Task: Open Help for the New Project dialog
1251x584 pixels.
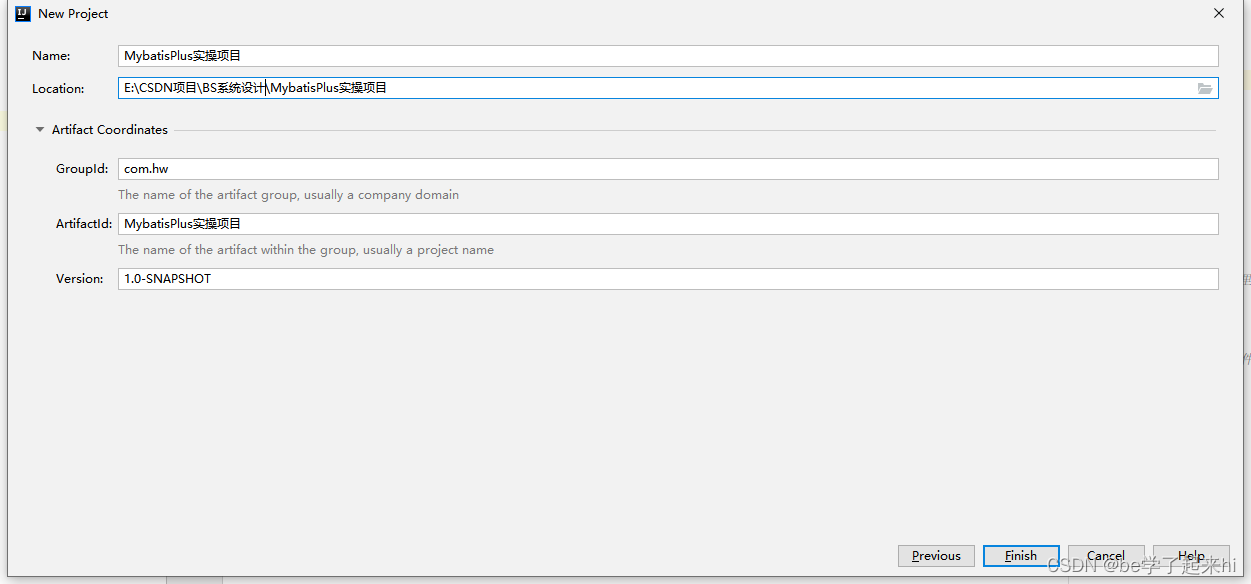Action: pos(1191,556)
